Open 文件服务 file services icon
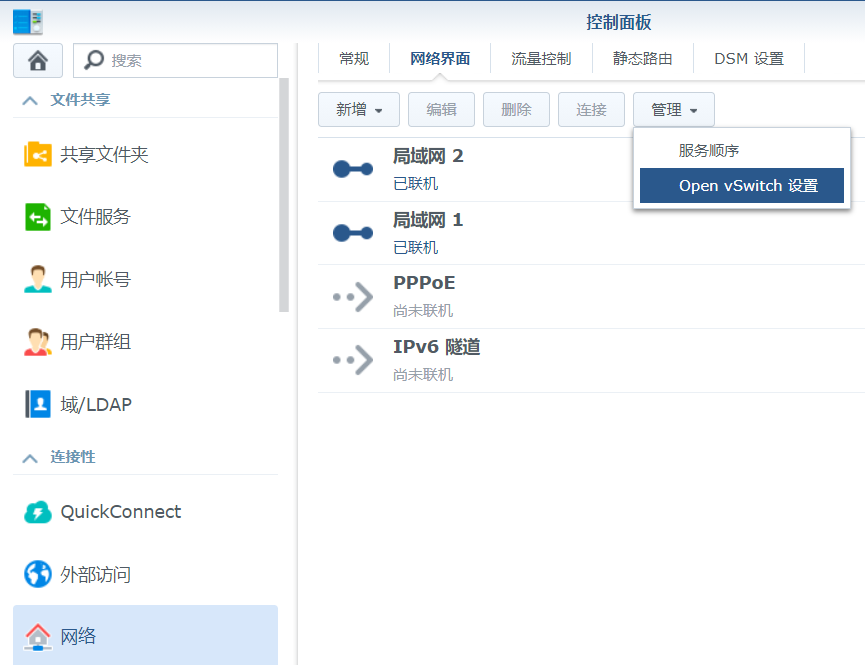 (38, 217)
